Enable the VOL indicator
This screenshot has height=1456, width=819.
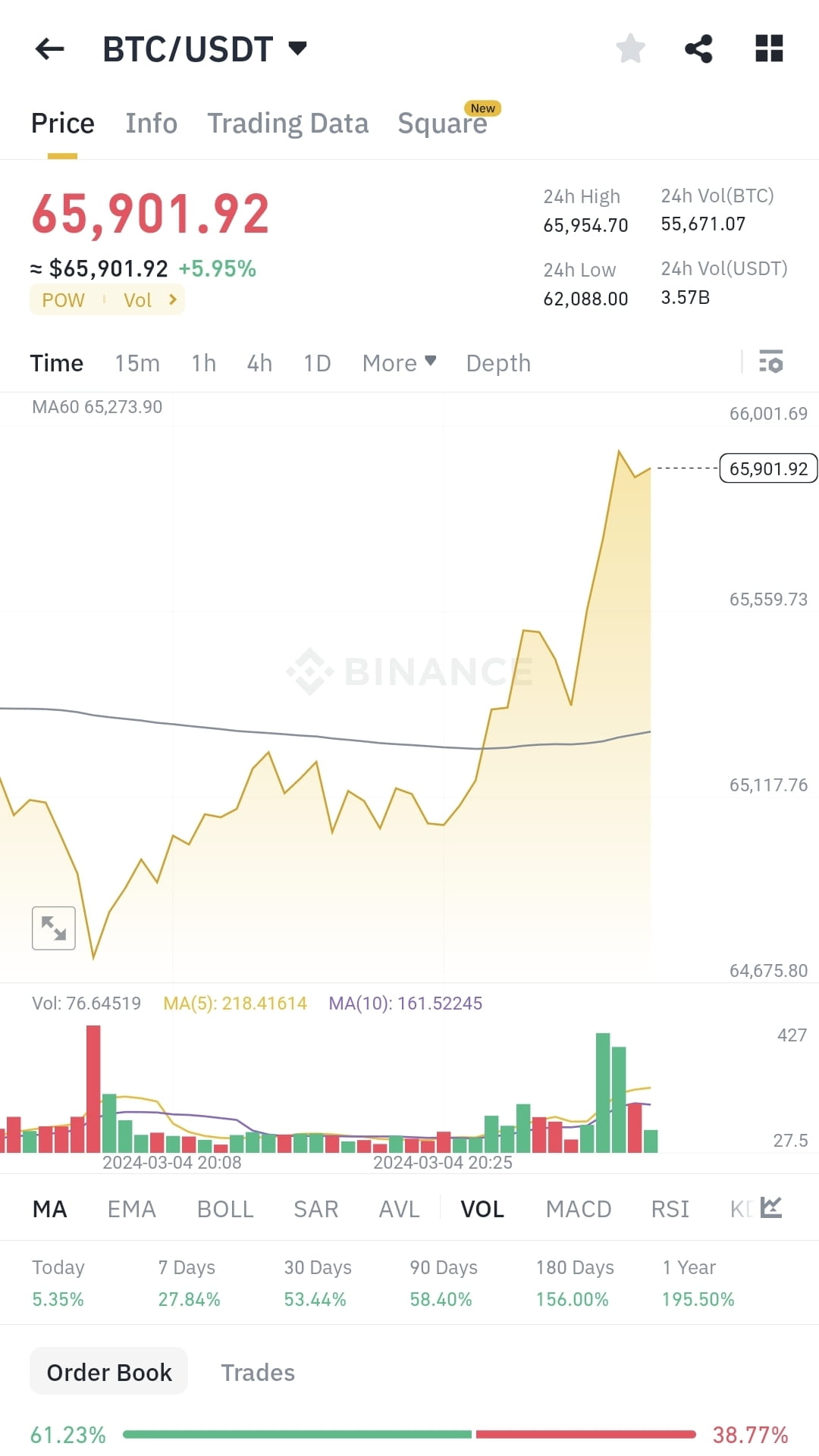pos(482,1209)
